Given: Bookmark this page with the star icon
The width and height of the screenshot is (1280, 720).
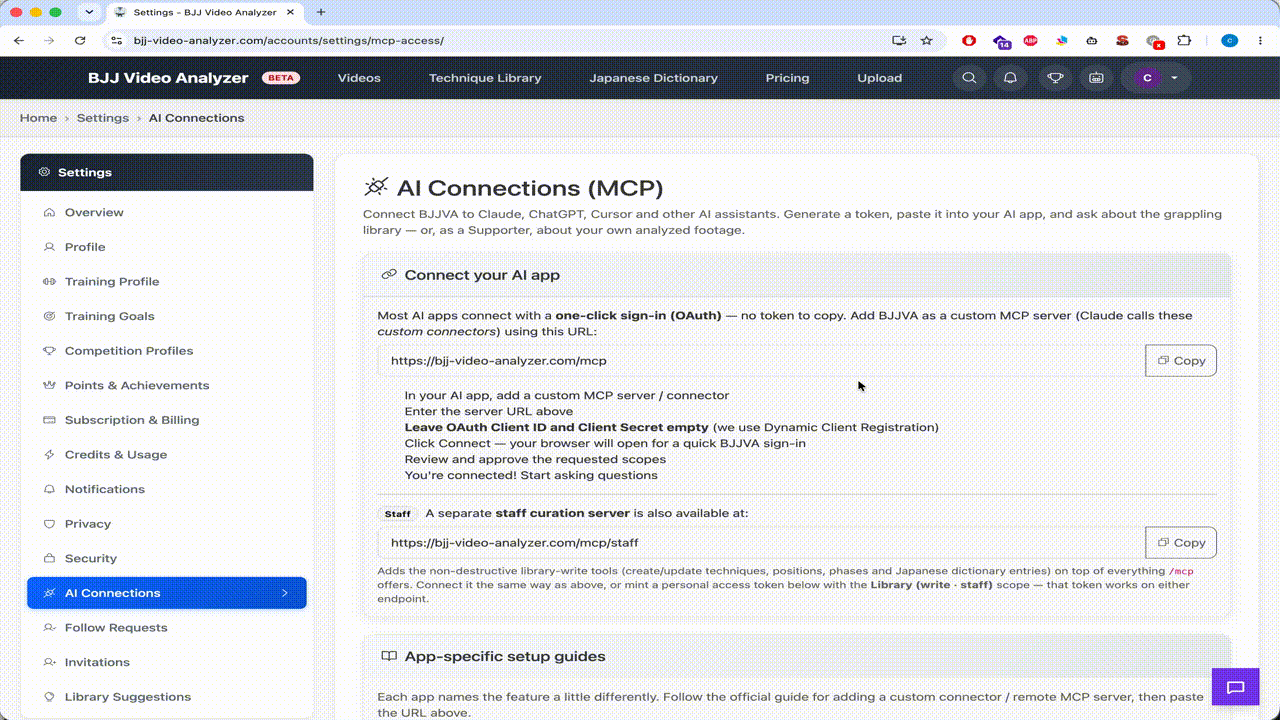Looking at the screenshot, I should [x=926, y=41].
